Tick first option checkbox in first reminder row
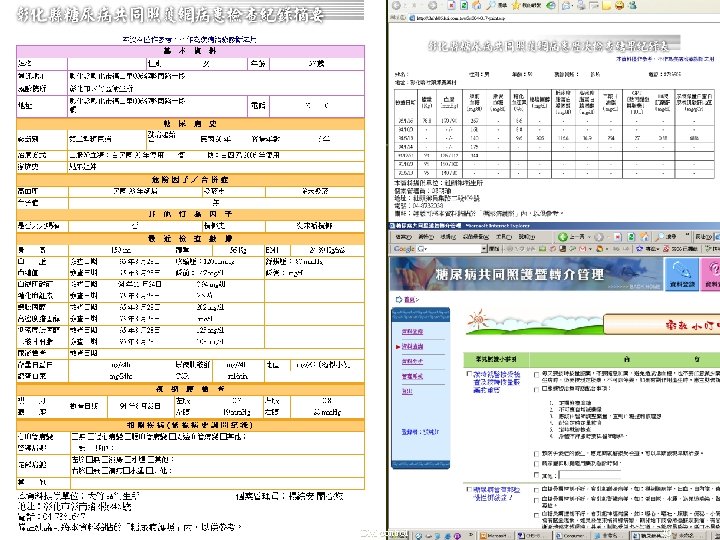 tap(536, 374)
